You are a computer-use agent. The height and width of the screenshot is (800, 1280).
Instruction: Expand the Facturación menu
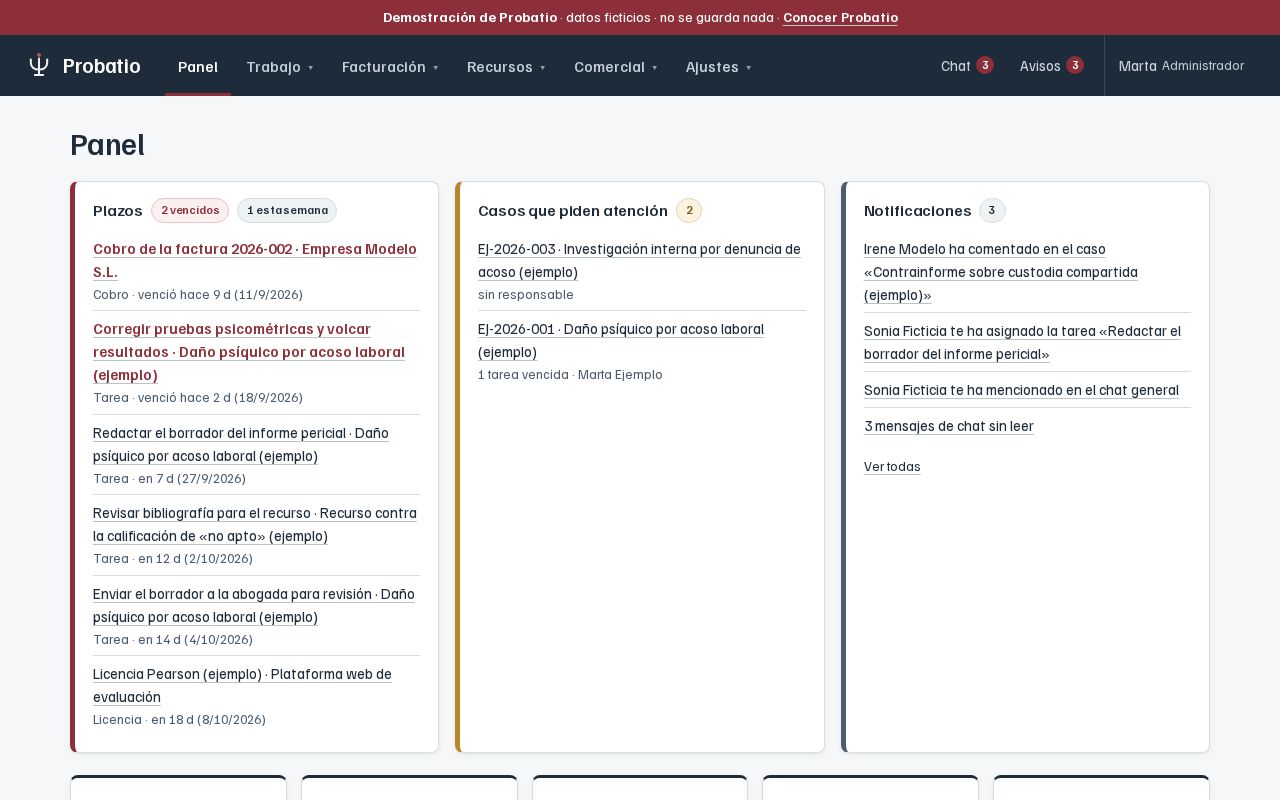pos(390,66)
